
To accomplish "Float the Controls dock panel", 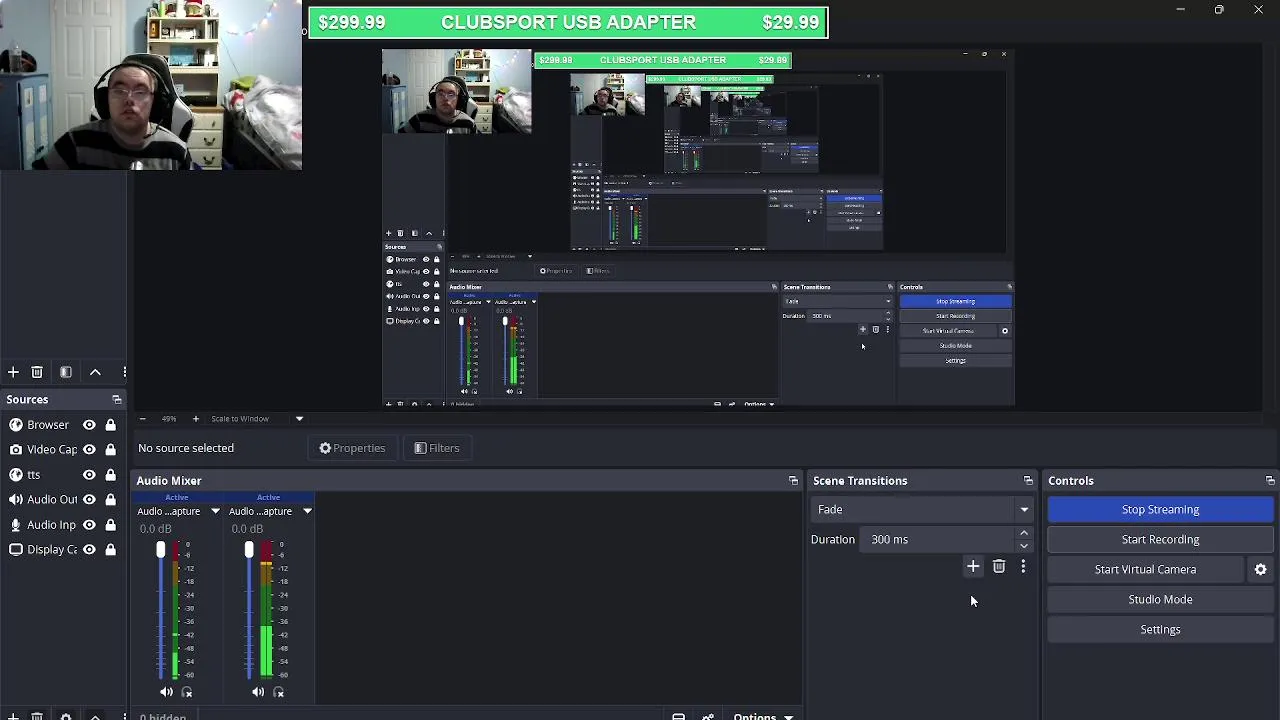I will (1269, 481).
